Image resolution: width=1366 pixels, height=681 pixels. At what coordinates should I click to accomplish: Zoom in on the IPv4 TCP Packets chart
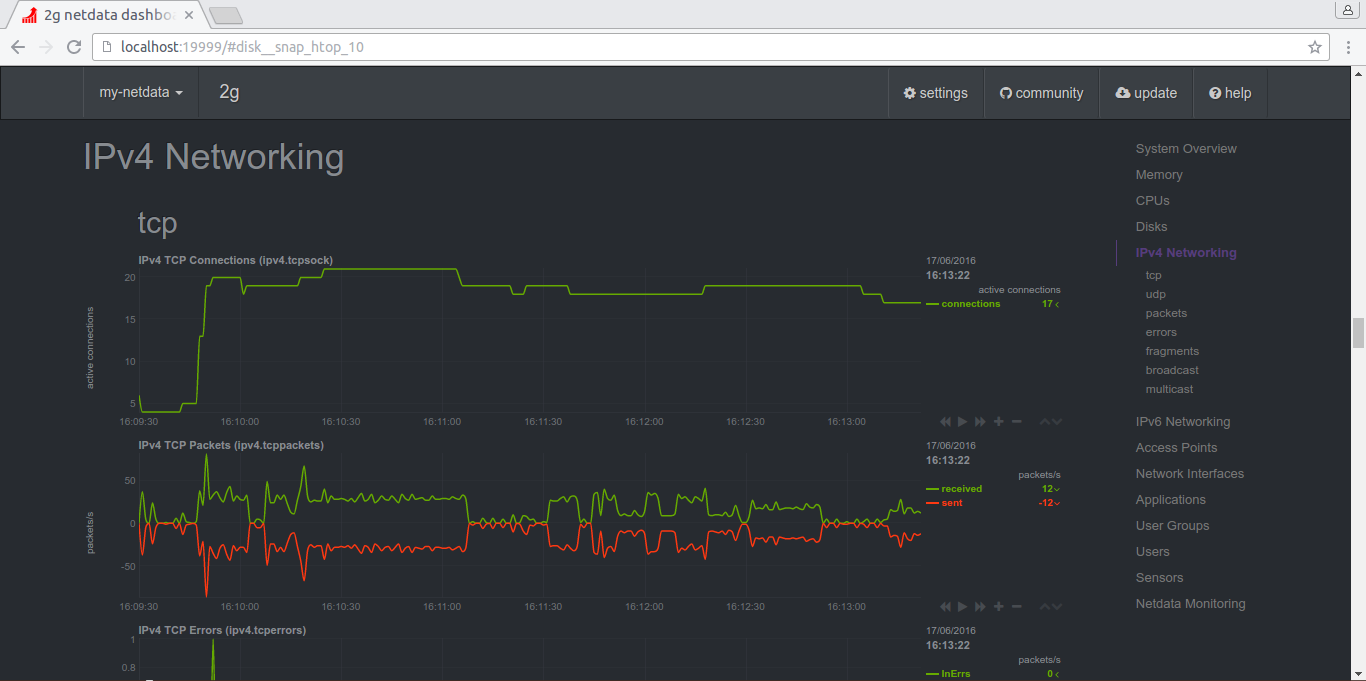[x=999, y=607]
